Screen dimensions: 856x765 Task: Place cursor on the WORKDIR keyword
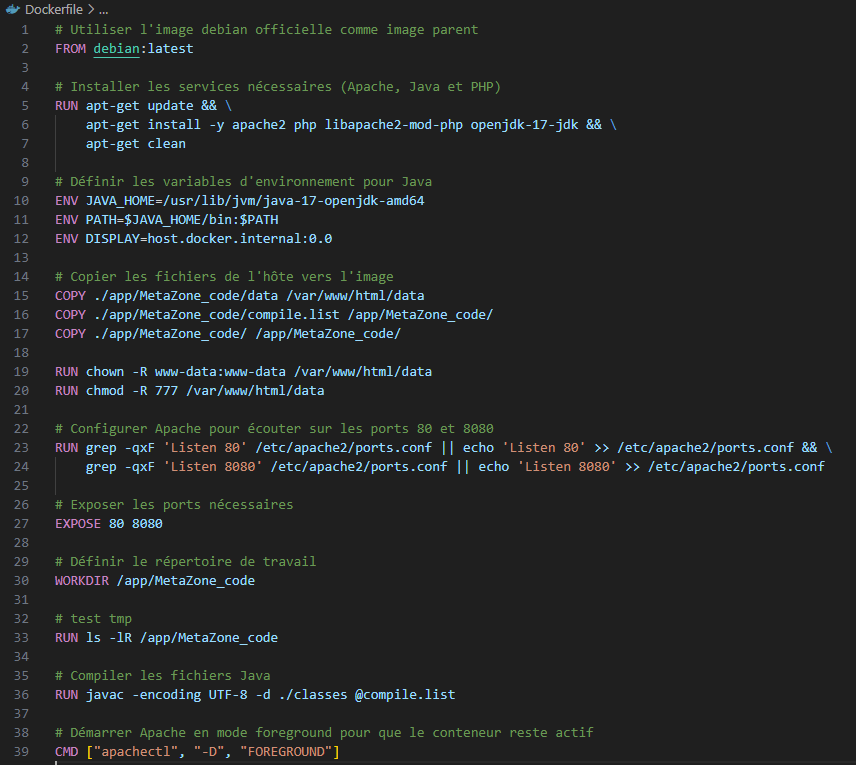(x=81, y=580)
